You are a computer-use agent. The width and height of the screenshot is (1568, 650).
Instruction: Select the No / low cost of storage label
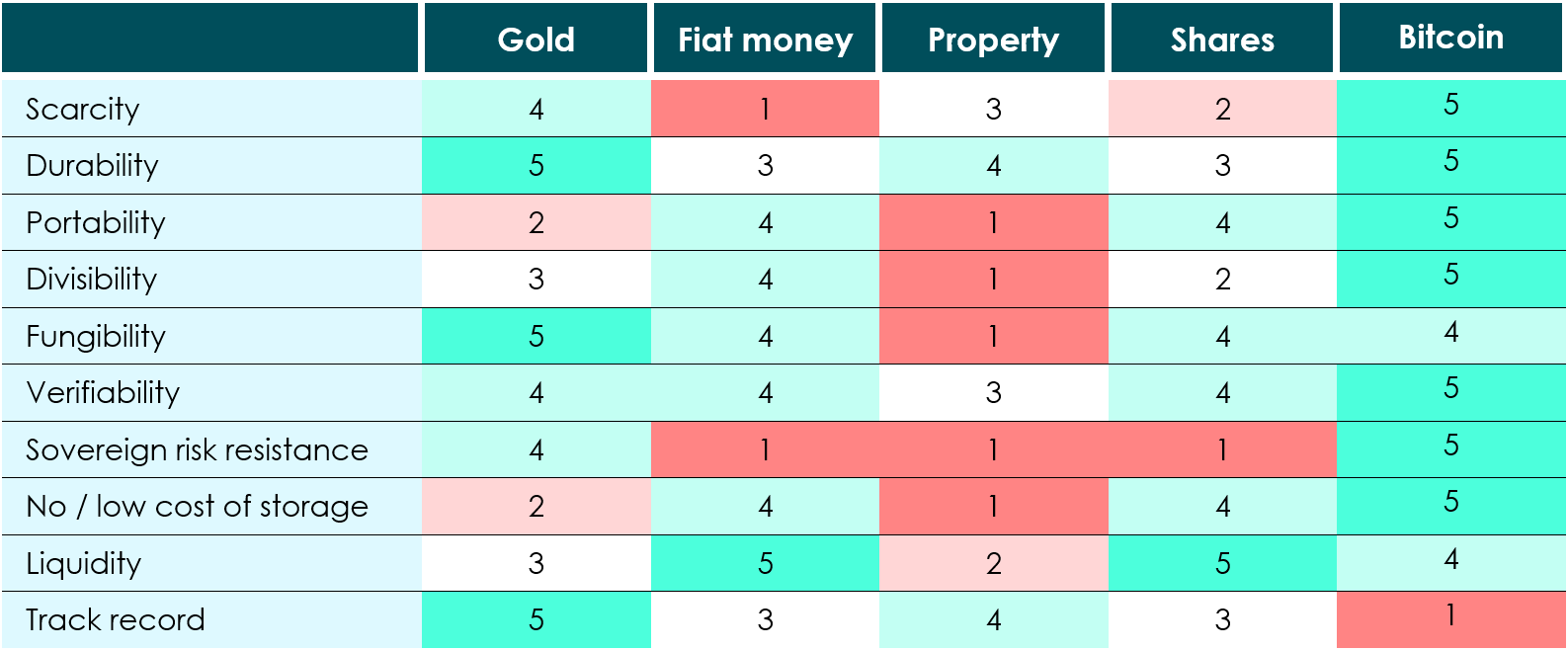(197, 506)
